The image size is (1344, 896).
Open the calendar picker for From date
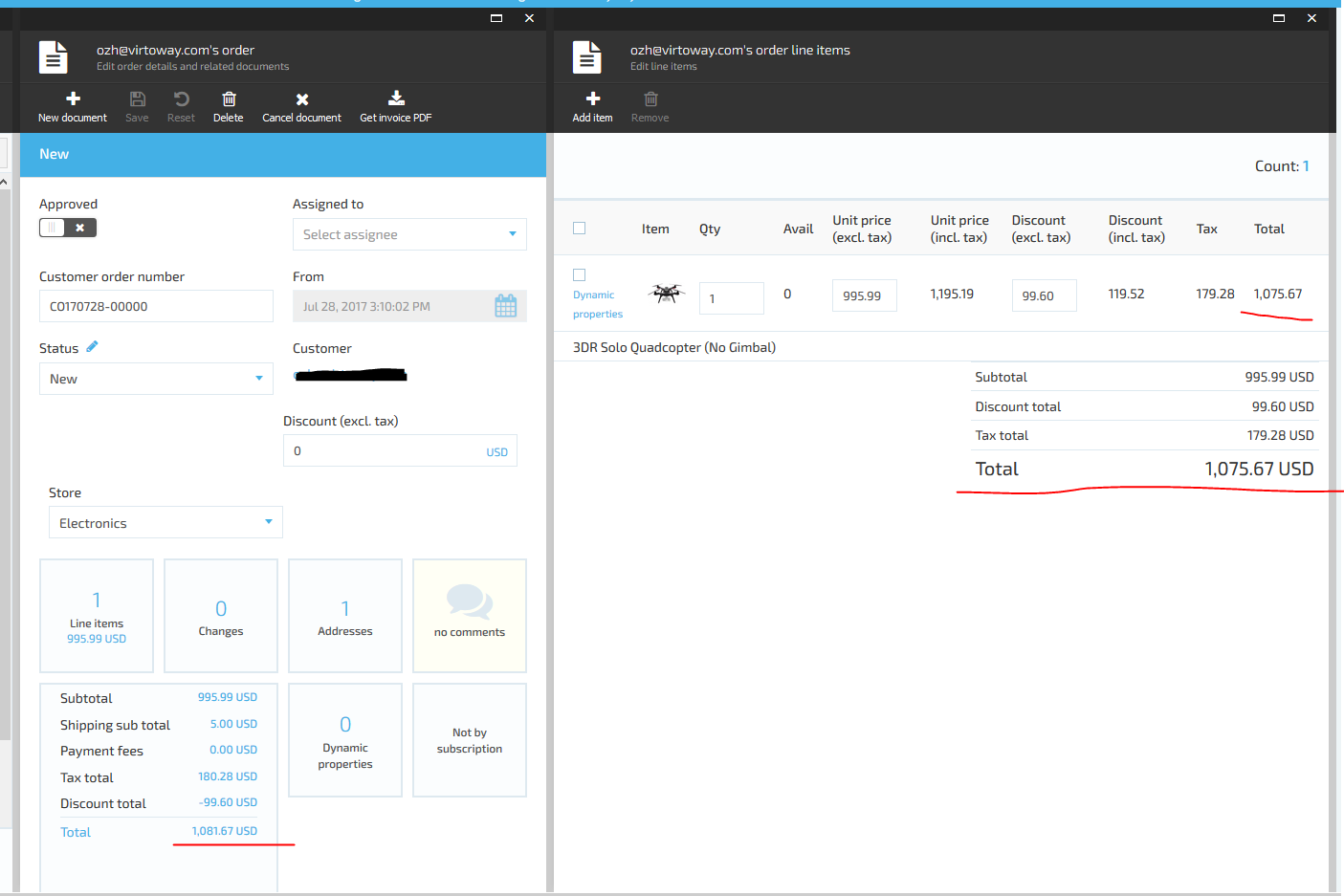tap(505, 306)
